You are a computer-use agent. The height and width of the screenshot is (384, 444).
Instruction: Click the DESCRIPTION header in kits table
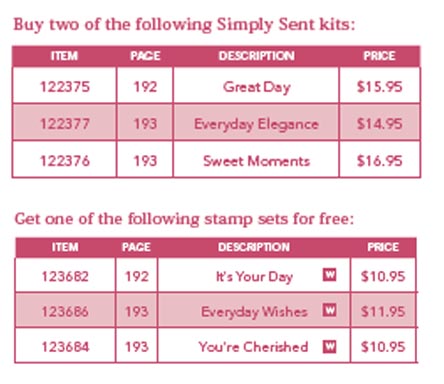(256, 56)
